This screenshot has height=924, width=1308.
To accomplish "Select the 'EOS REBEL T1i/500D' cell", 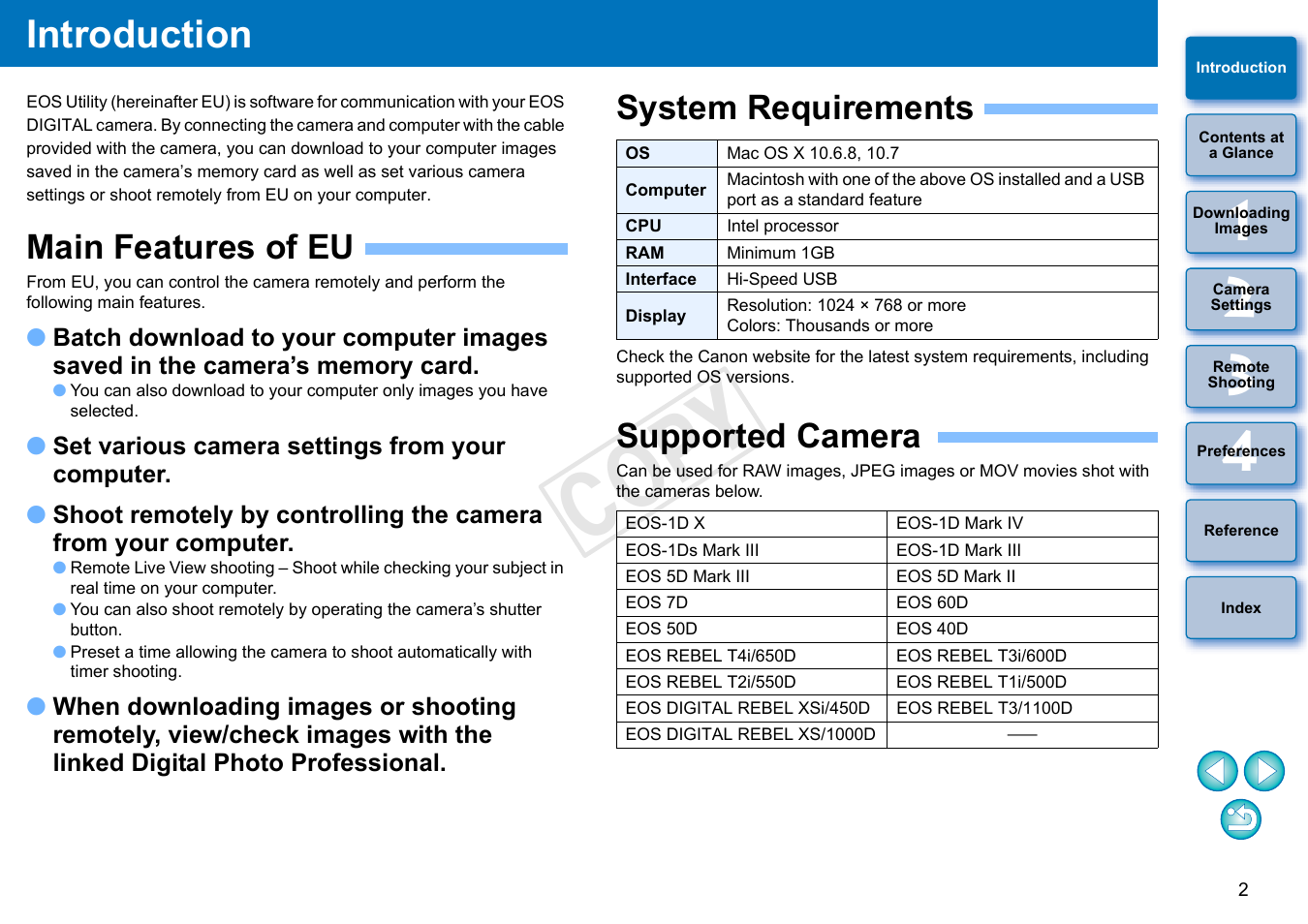I will coord(1022,682).
